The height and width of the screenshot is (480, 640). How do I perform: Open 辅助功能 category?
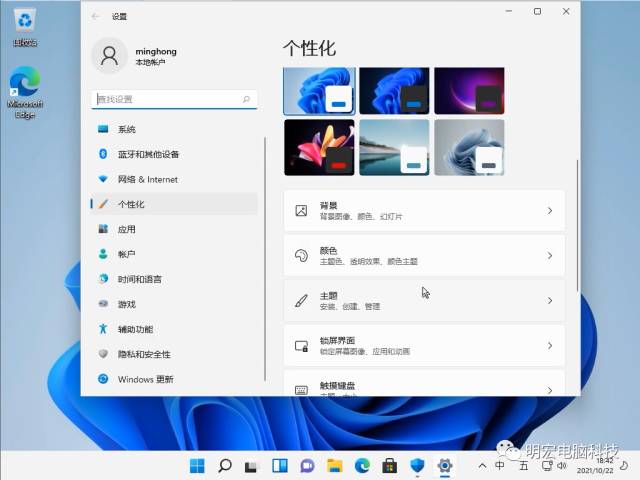pyautogui.click(x=175, y=329)
